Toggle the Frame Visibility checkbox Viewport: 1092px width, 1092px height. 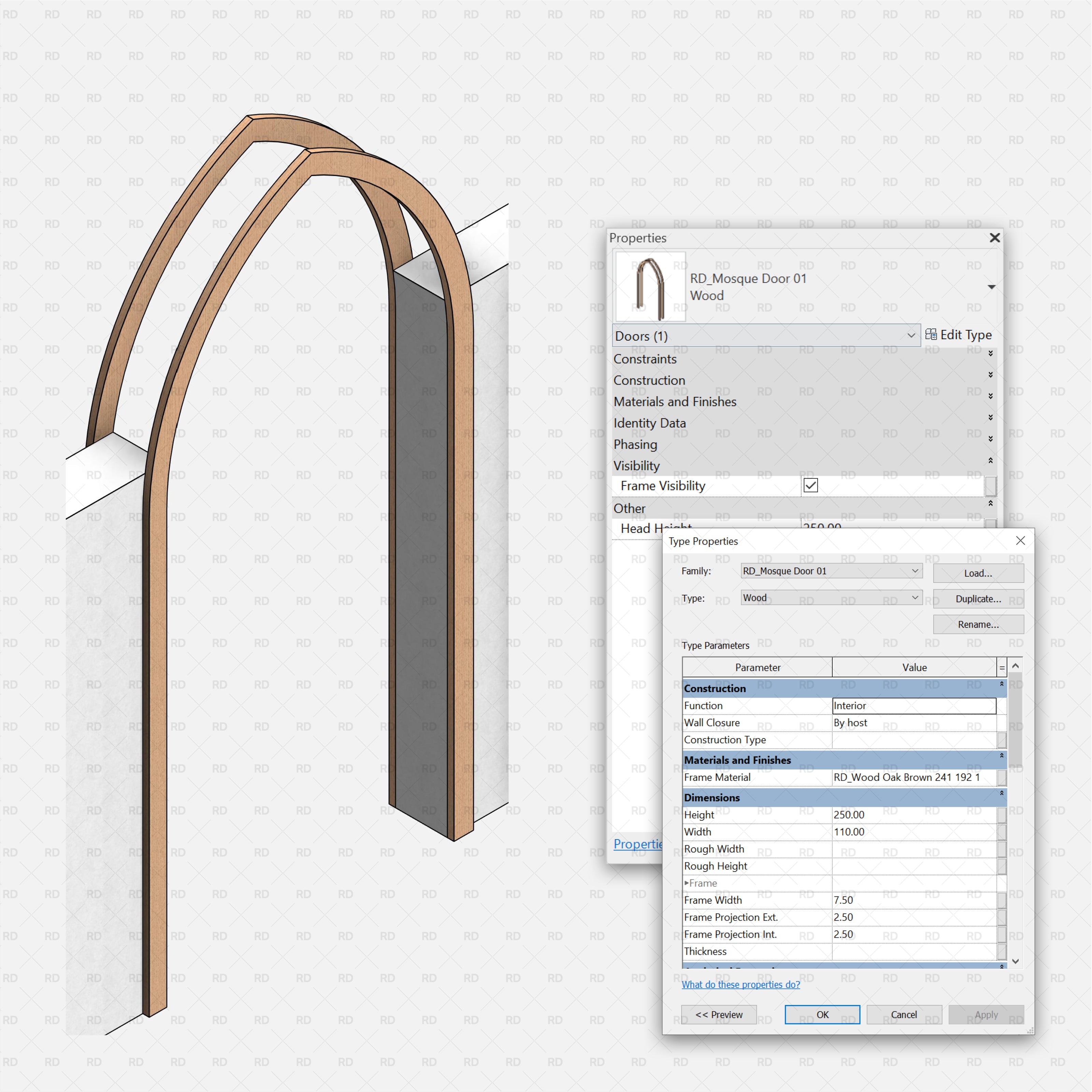(810, 485)
